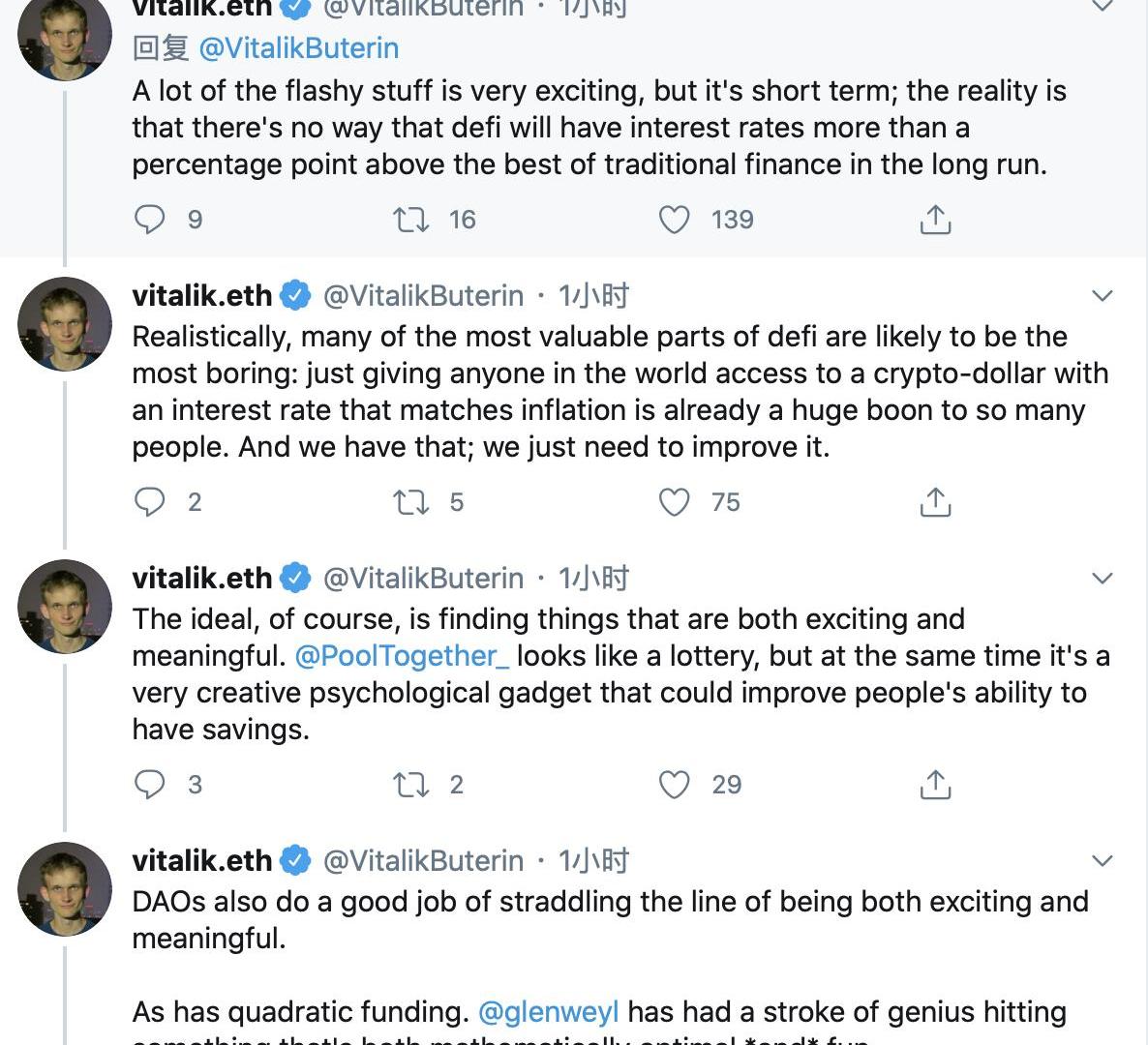
Task: Open the dropdown on the DAOs tweet
Action: (1103, 860)
